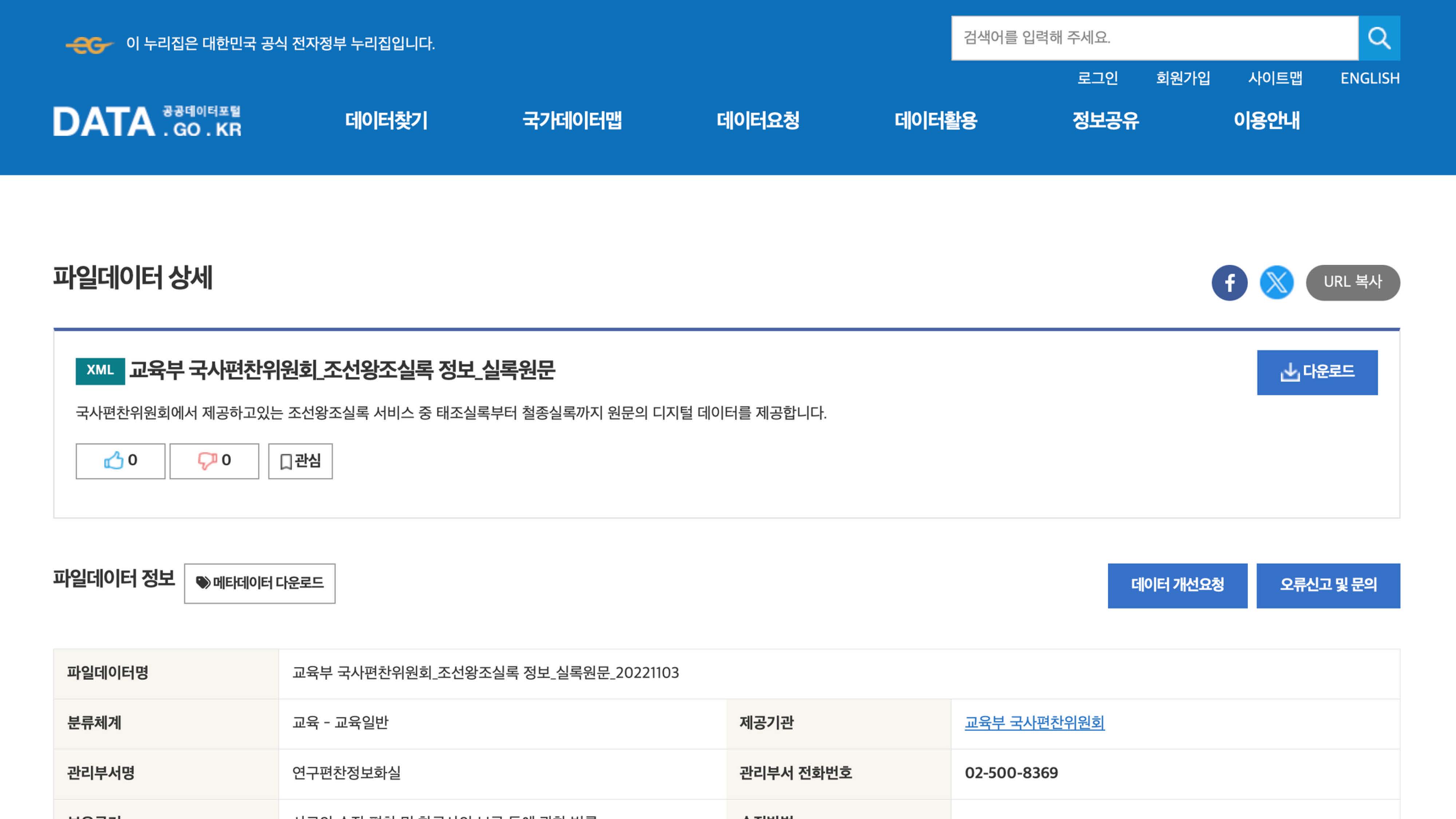1456x819 pixels.
Task: Open 이용안내 menu
Action: pyautogui.click(x=1266, y=120)
